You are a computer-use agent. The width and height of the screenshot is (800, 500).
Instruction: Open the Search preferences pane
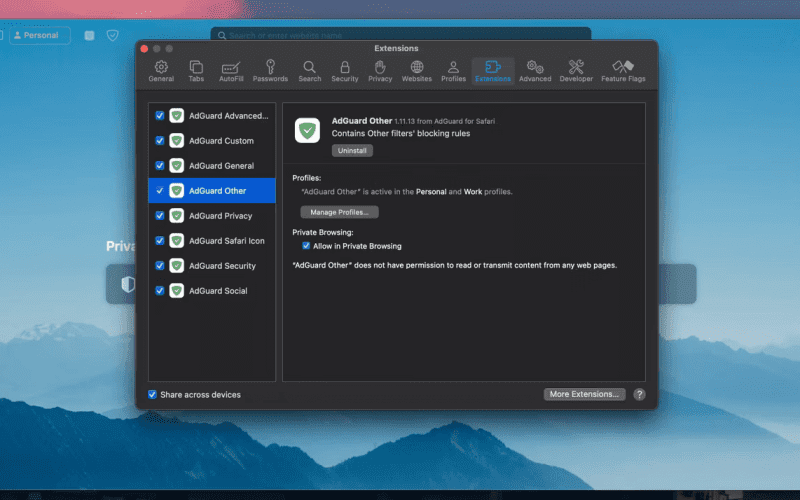click(310, 71)
